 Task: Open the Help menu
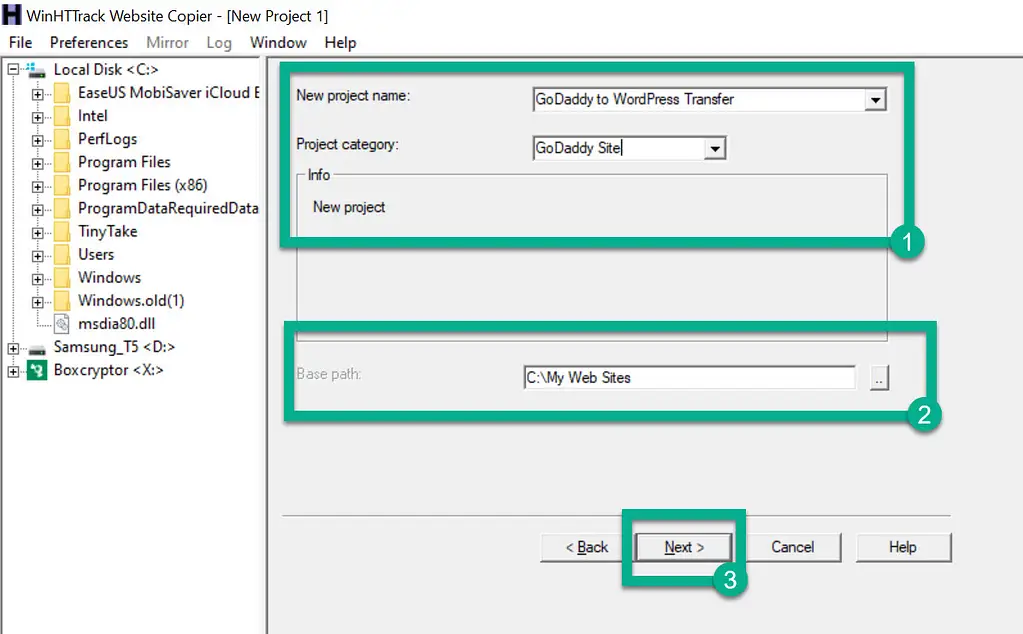(340, 42)
